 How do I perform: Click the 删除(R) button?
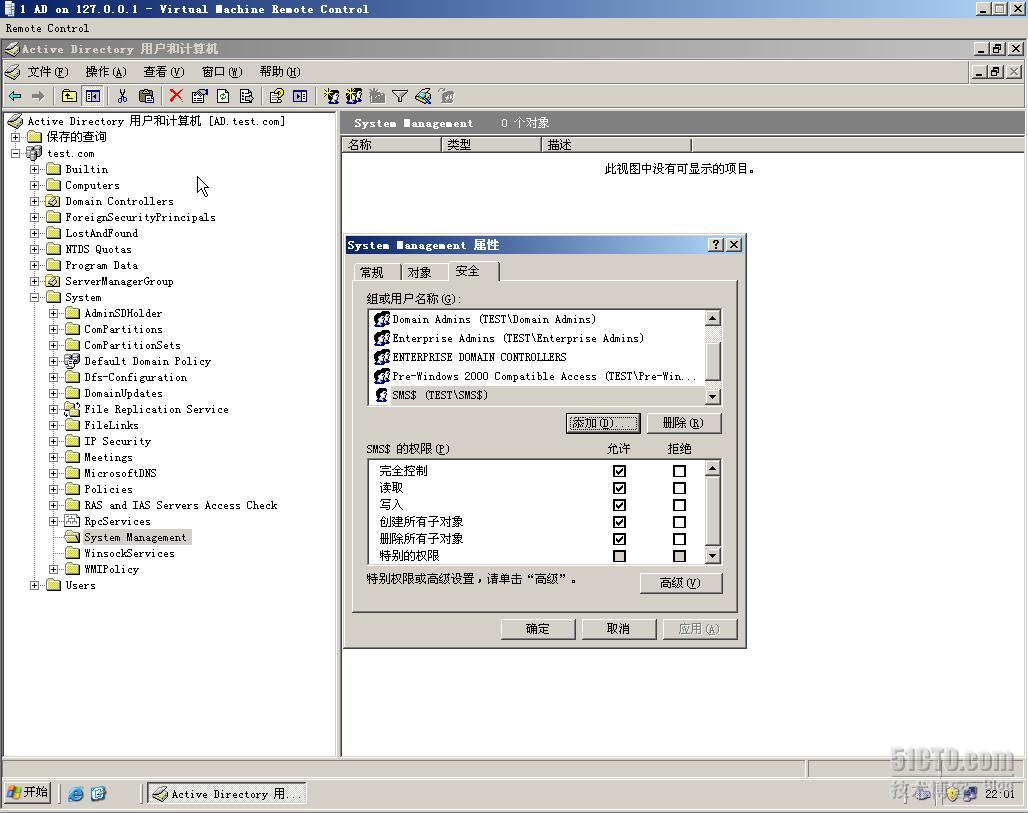click(x=683, y=423)
